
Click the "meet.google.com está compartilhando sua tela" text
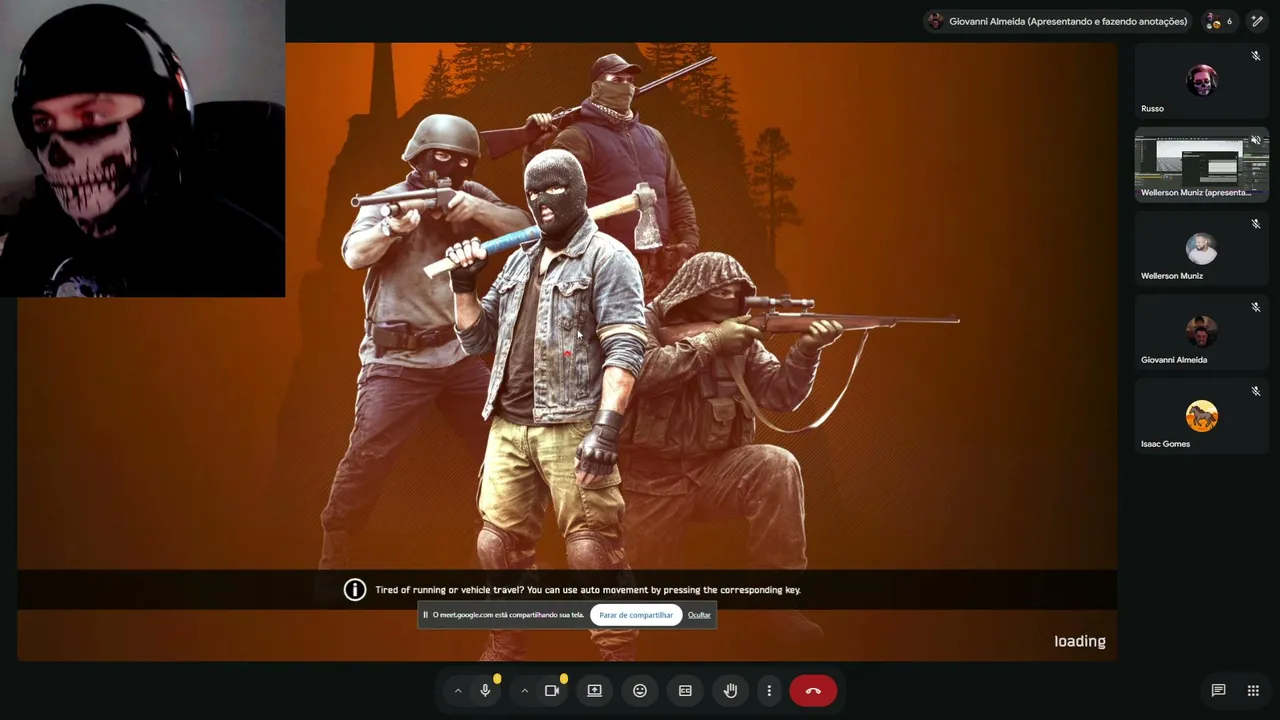click(x=508, y=615)
